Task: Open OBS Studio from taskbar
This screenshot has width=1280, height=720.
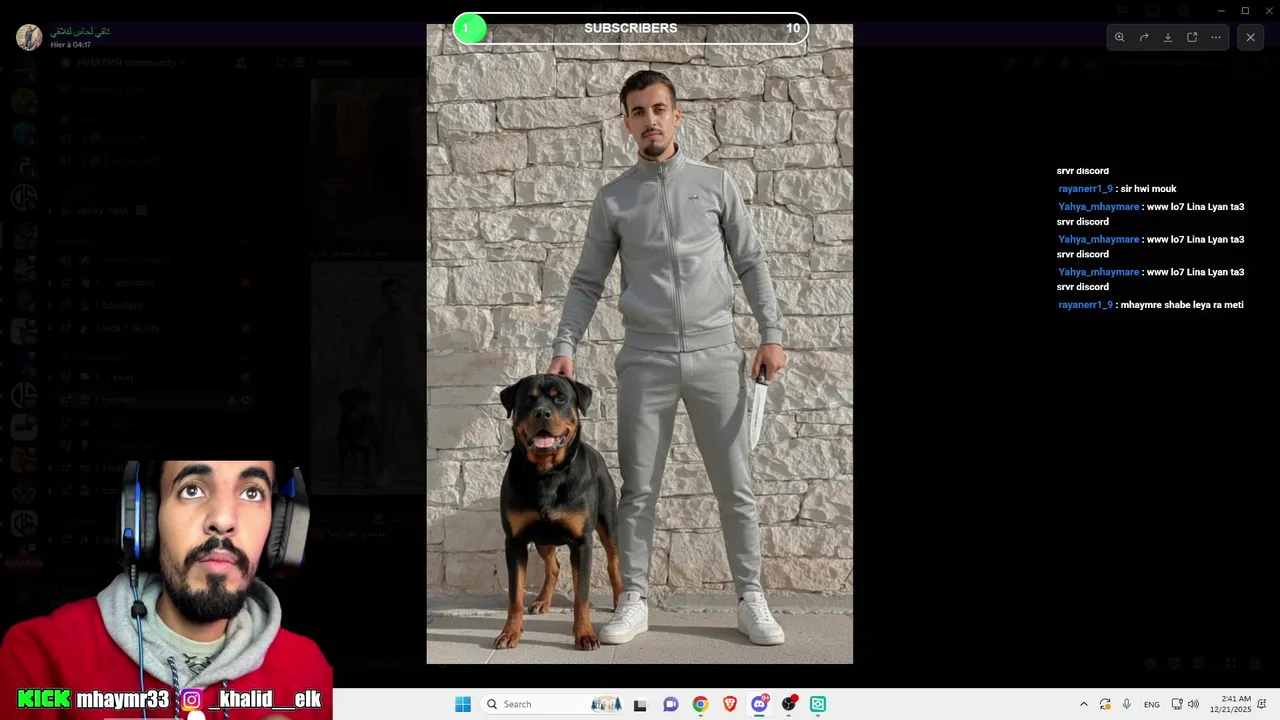Action: [x=789, y=704]
